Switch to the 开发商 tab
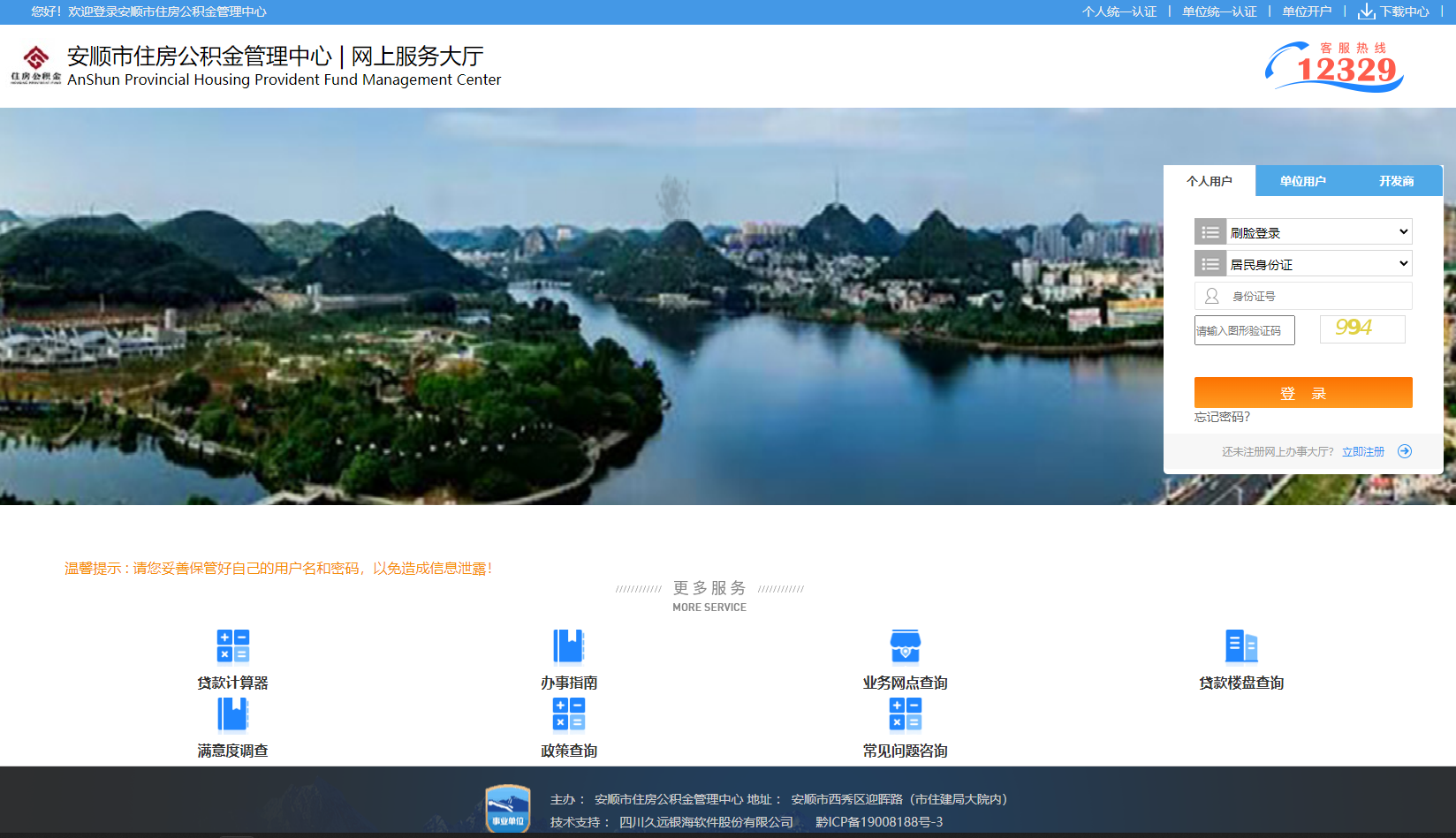Screen dimensions: 1456x838 point(1396,180)
